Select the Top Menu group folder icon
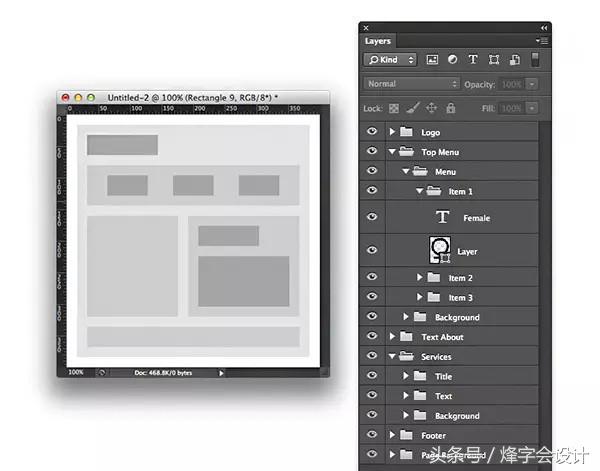Screen dimensions: 600x471 click(406, 152)
